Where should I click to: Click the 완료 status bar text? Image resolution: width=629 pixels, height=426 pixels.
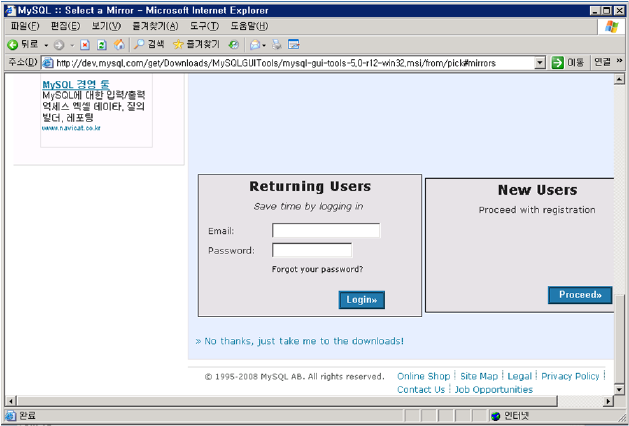pyautogui.click(x=27, y=416)
